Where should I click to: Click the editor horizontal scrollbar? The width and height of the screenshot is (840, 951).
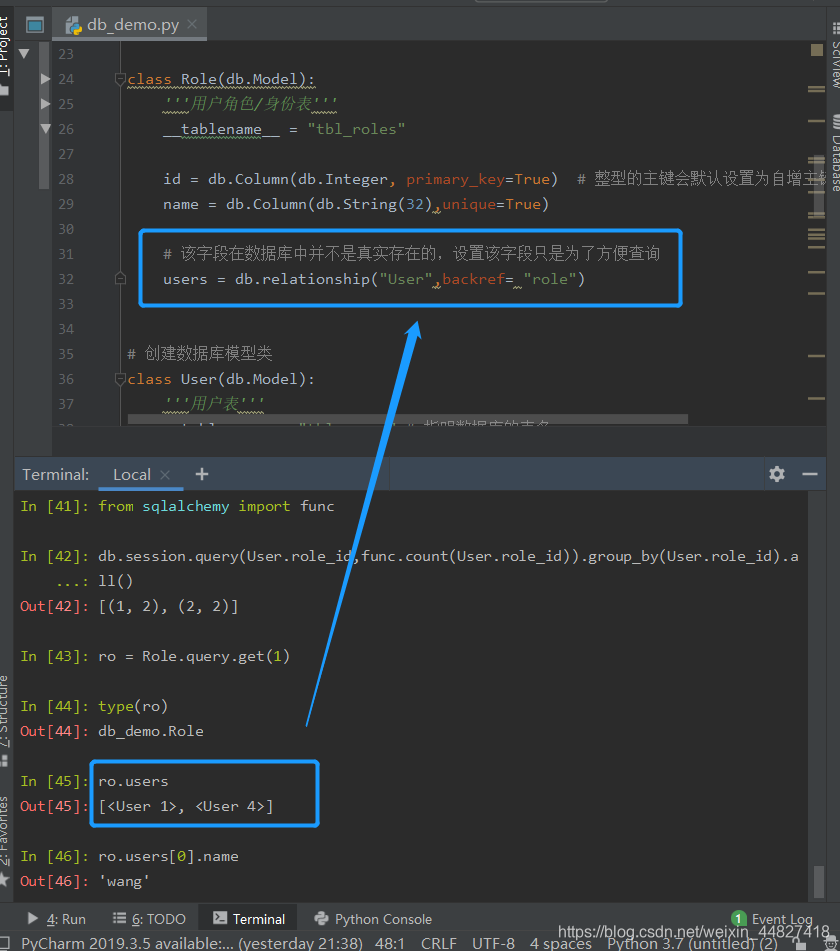pyautogui.click(x=408, y=419)
